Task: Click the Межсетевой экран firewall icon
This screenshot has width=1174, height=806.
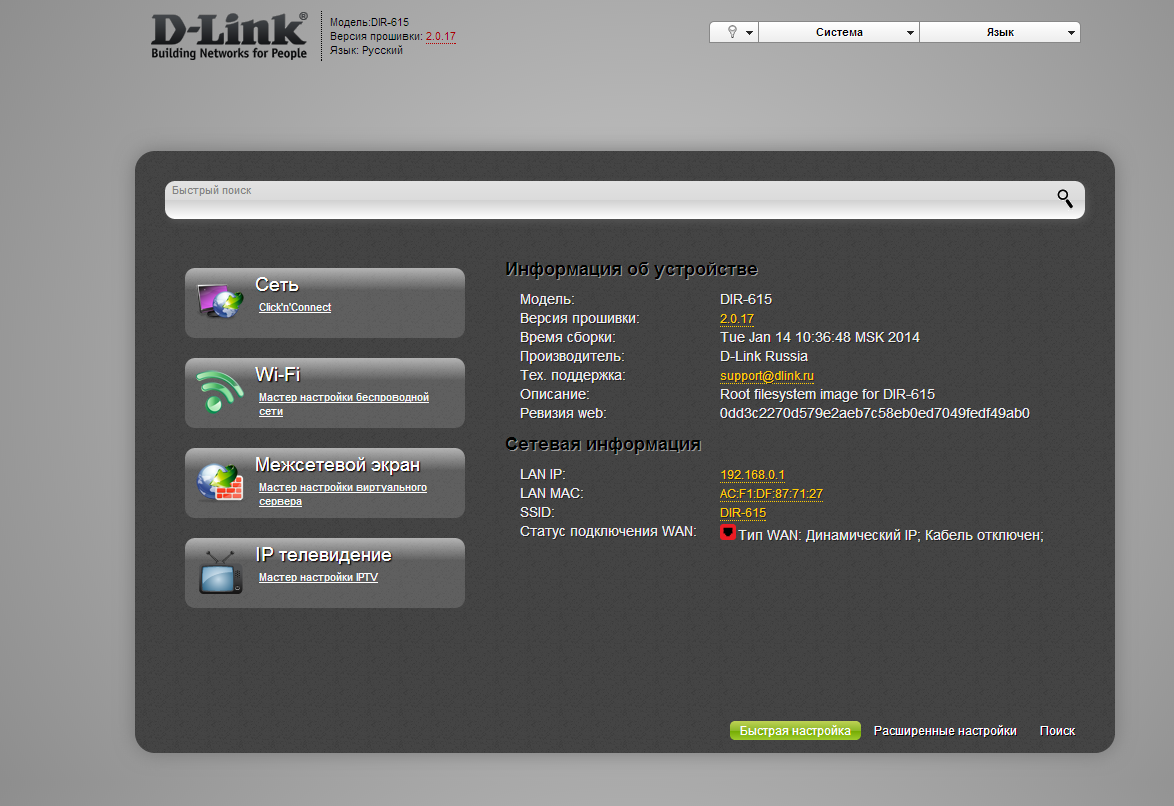Action: click(x=219, y=481)
